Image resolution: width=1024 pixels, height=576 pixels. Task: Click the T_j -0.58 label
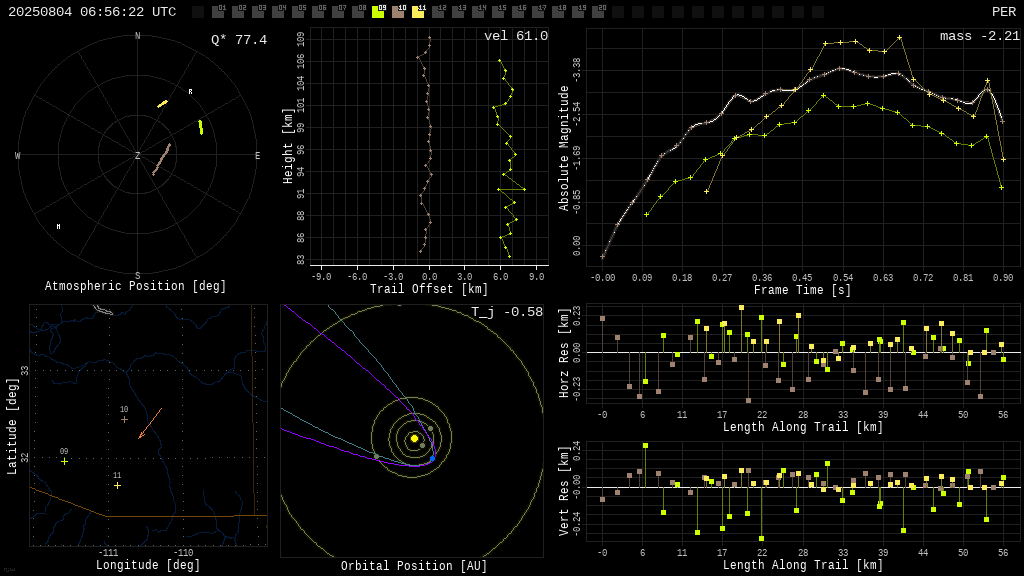[507, 312]
